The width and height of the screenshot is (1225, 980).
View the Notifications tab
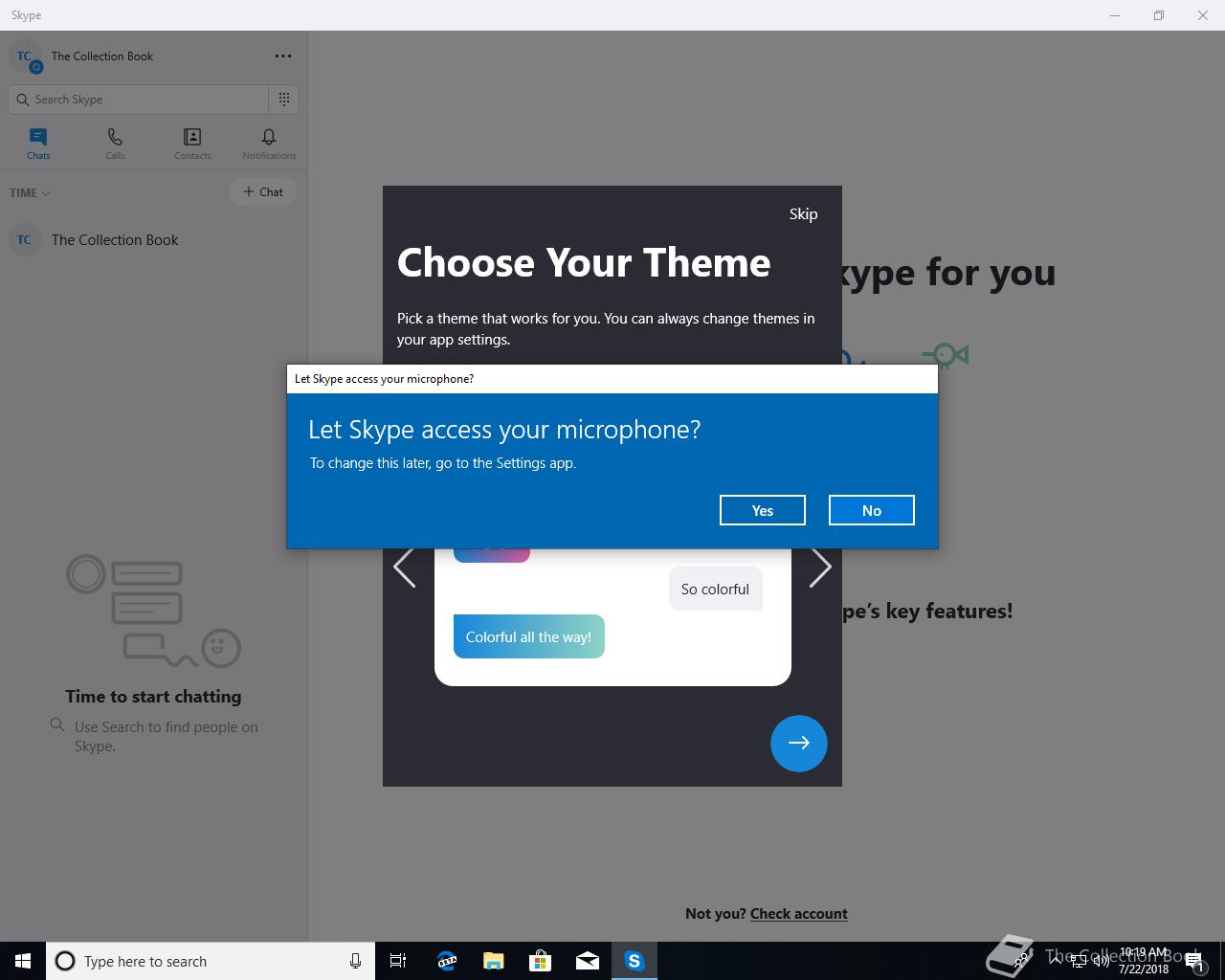[x=269, y=144]
